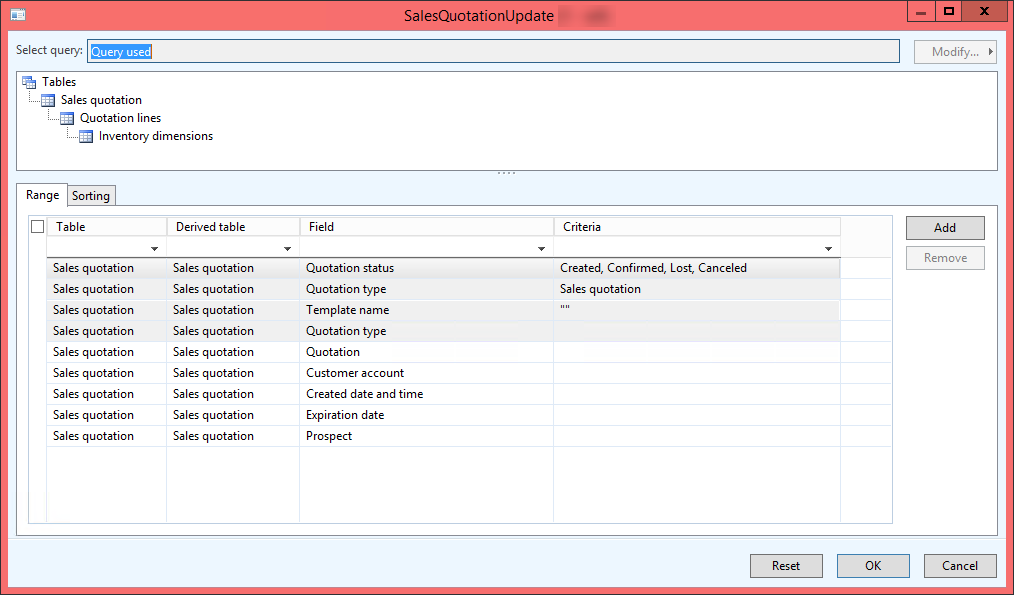Viewport: 1014px width, 595px height.
Task: Open the Derived table filter dropdown
Action: click(287, 248)
